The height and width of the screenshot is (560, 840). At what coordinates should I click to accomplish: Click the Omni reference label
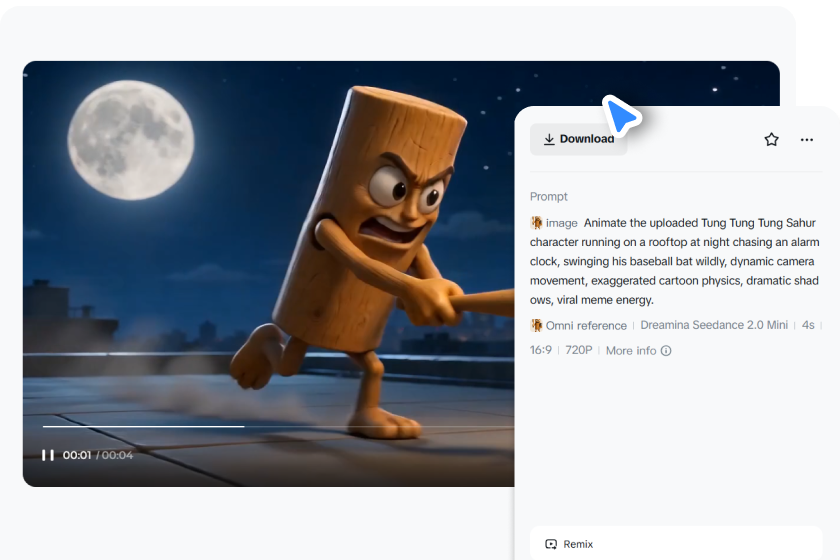(x=586, y=325)
